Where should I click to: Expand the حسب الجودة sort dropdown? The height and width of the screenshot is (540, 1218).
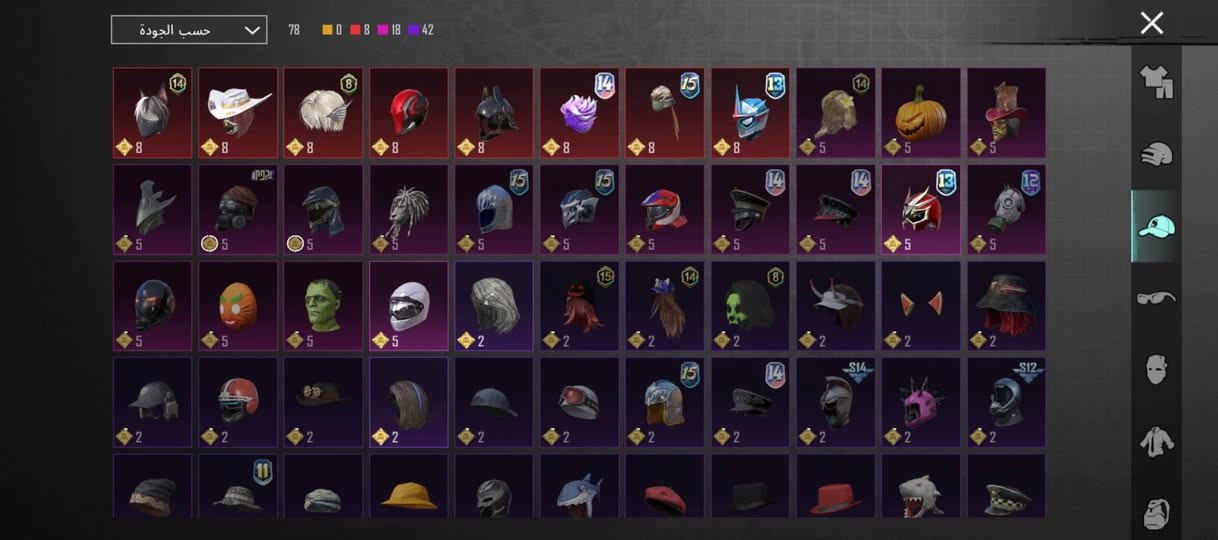189,30
